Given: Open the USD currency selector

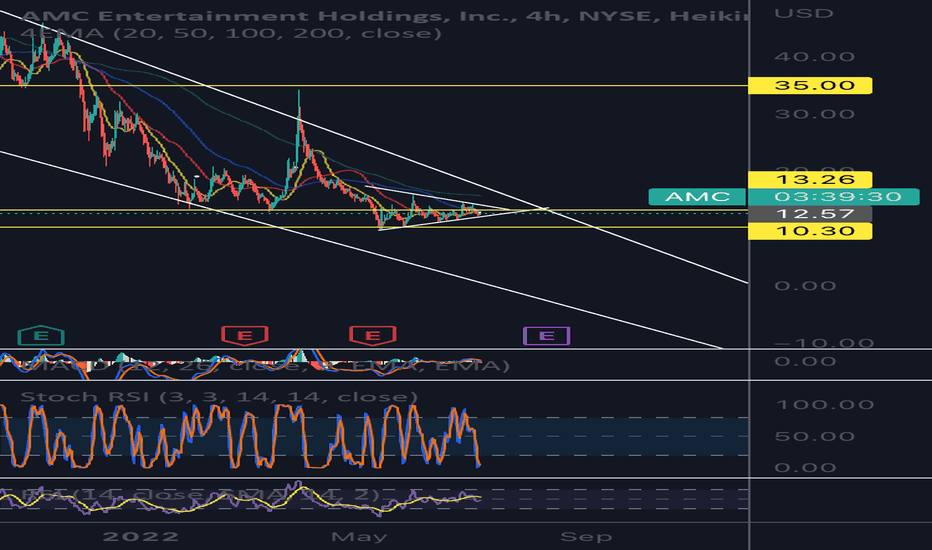Looking at the screenshot, I should (804, 14).
